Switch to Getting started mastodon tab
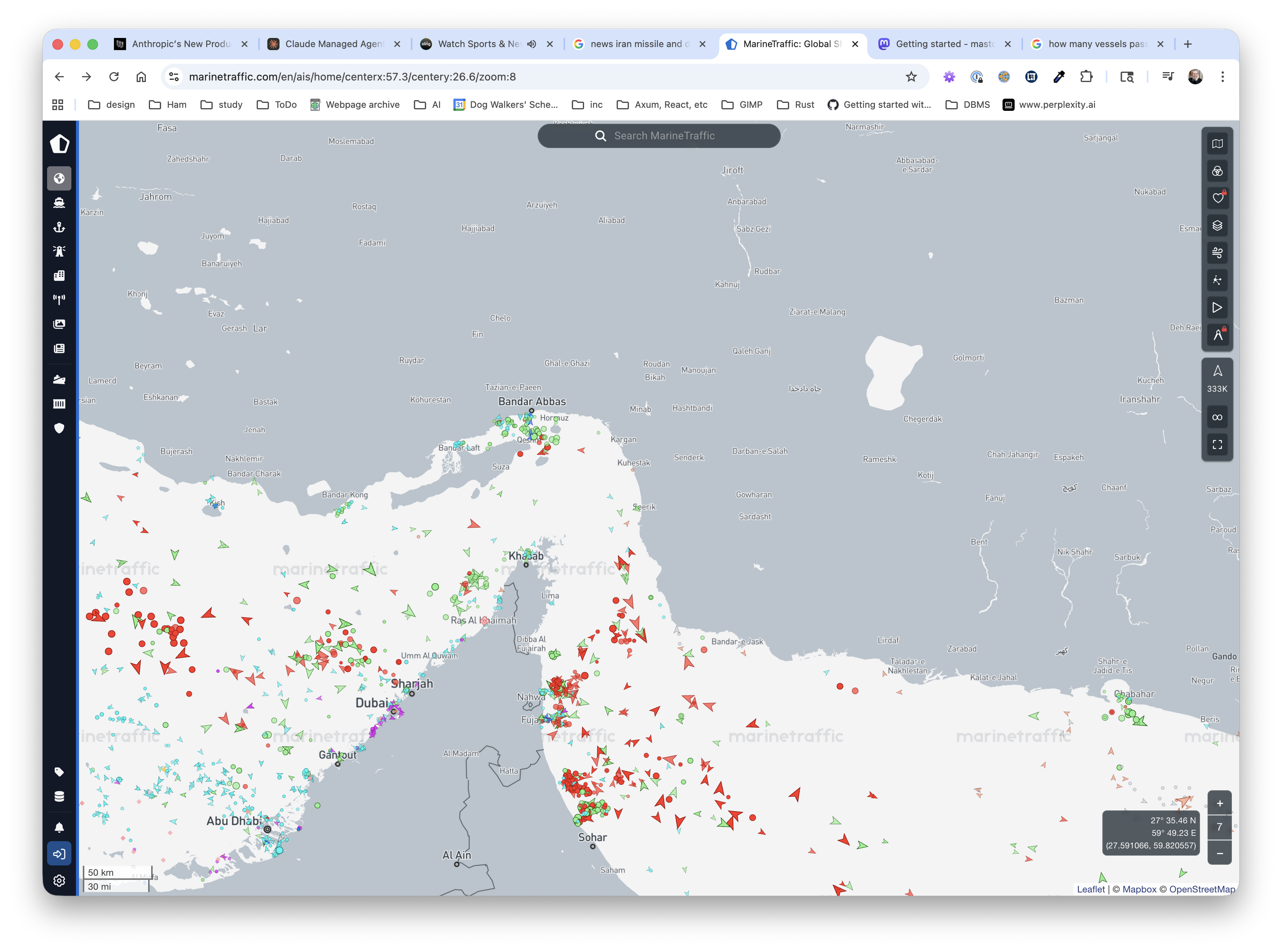Viewport: 1282px width, 952px height. click(944, 44)
